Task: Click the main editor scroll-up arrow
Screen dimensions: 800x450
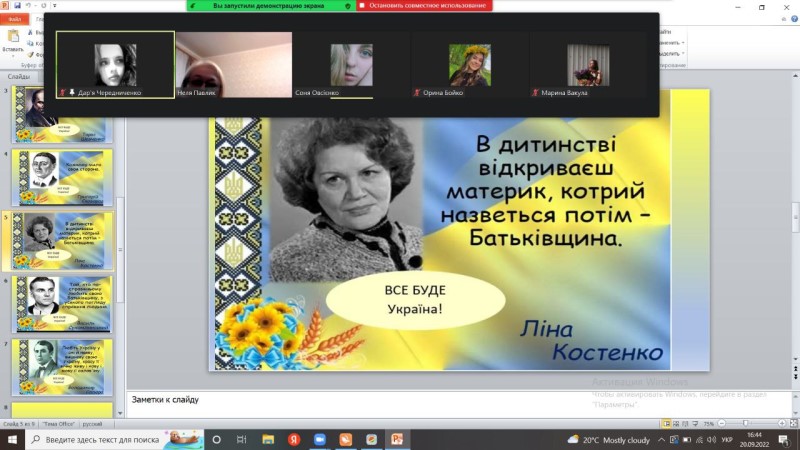Action: pyautogui.click(x=795, y=76)
